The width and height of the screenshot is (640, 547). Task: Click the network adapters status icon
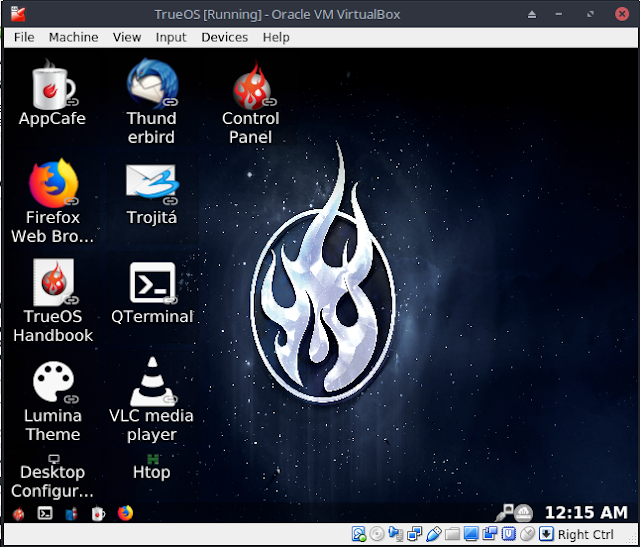click(x=414, y=534)
